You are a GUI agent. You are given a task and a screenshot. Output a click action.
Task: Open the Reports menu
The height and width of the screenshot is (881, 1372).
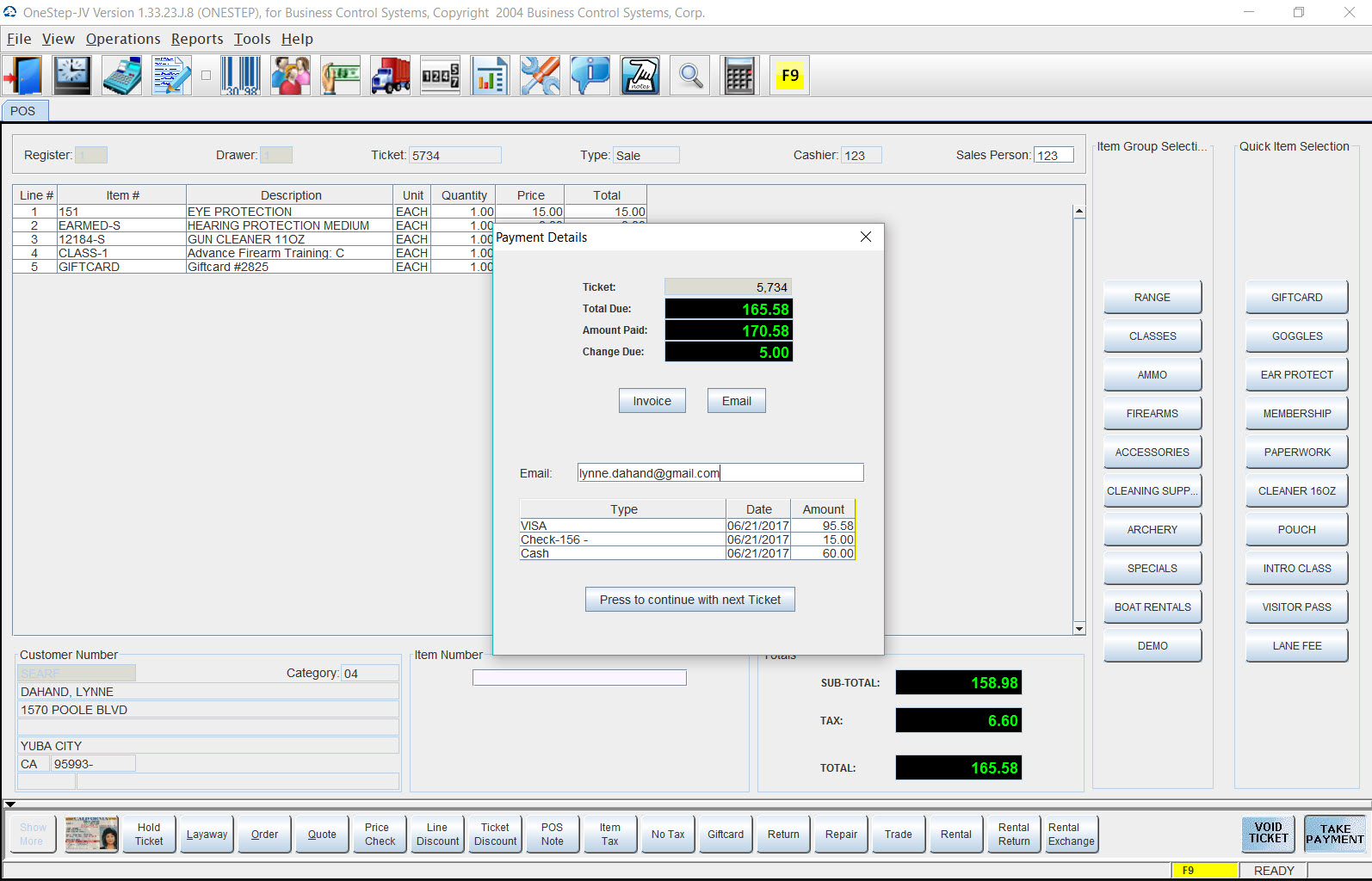click(196, 39)
